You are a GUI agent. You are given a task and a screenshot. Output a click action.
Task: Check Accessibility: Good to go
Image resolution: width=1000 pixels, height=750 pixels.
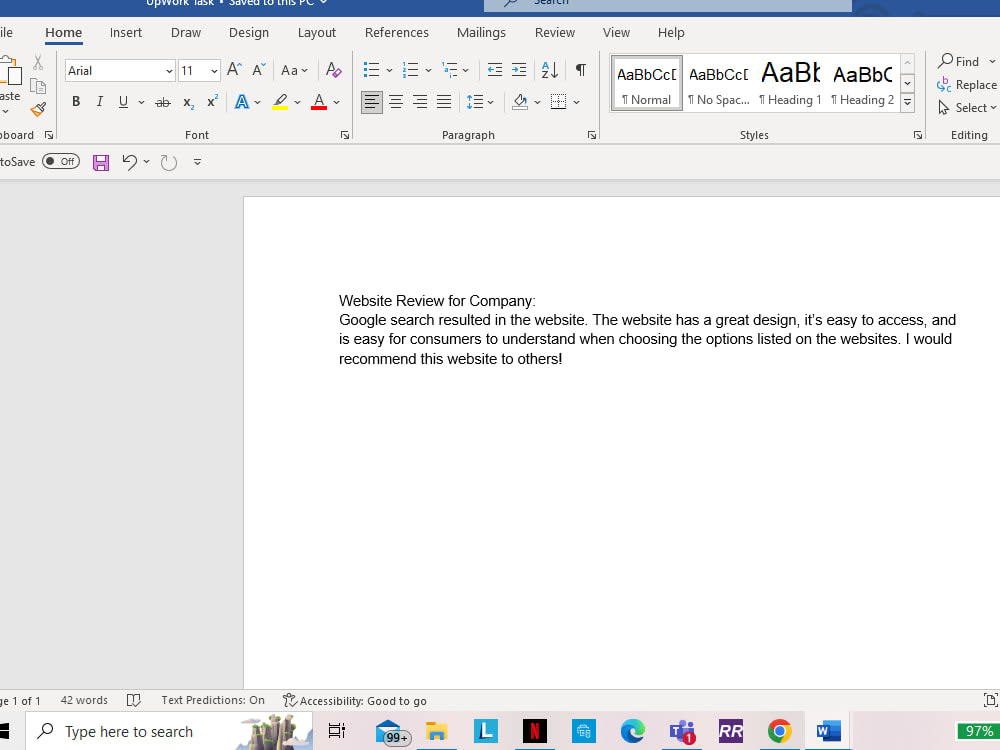click(x=355, y=700)
